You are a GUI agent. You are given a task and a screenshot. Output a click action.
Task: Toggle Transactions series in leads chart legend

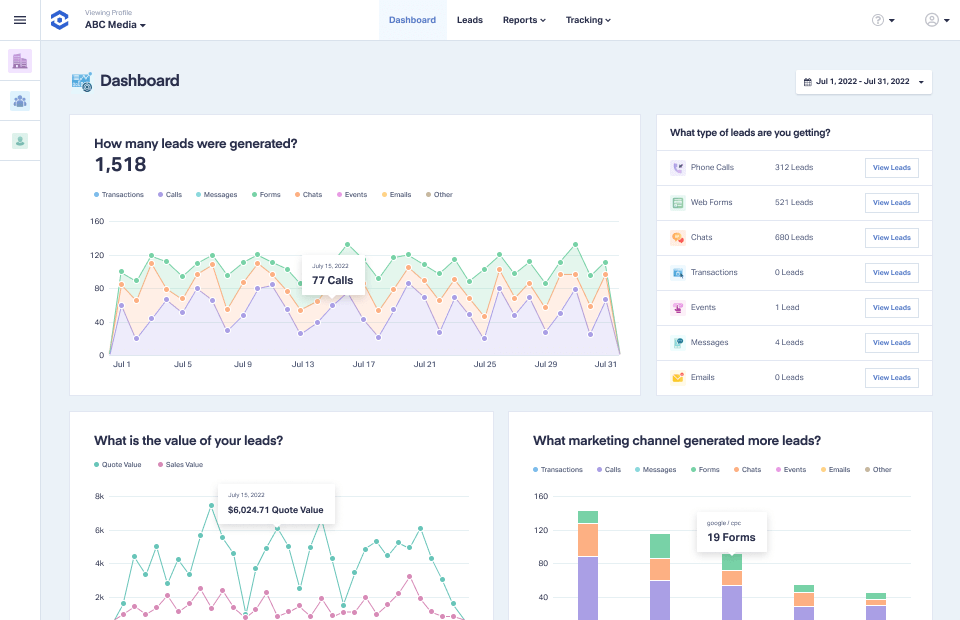(119, 195)
